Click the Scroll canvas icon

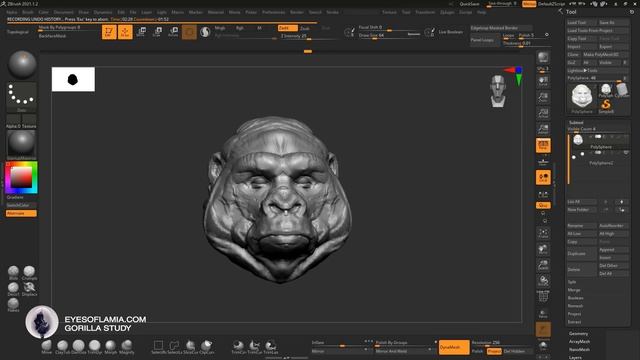point(543,81)
